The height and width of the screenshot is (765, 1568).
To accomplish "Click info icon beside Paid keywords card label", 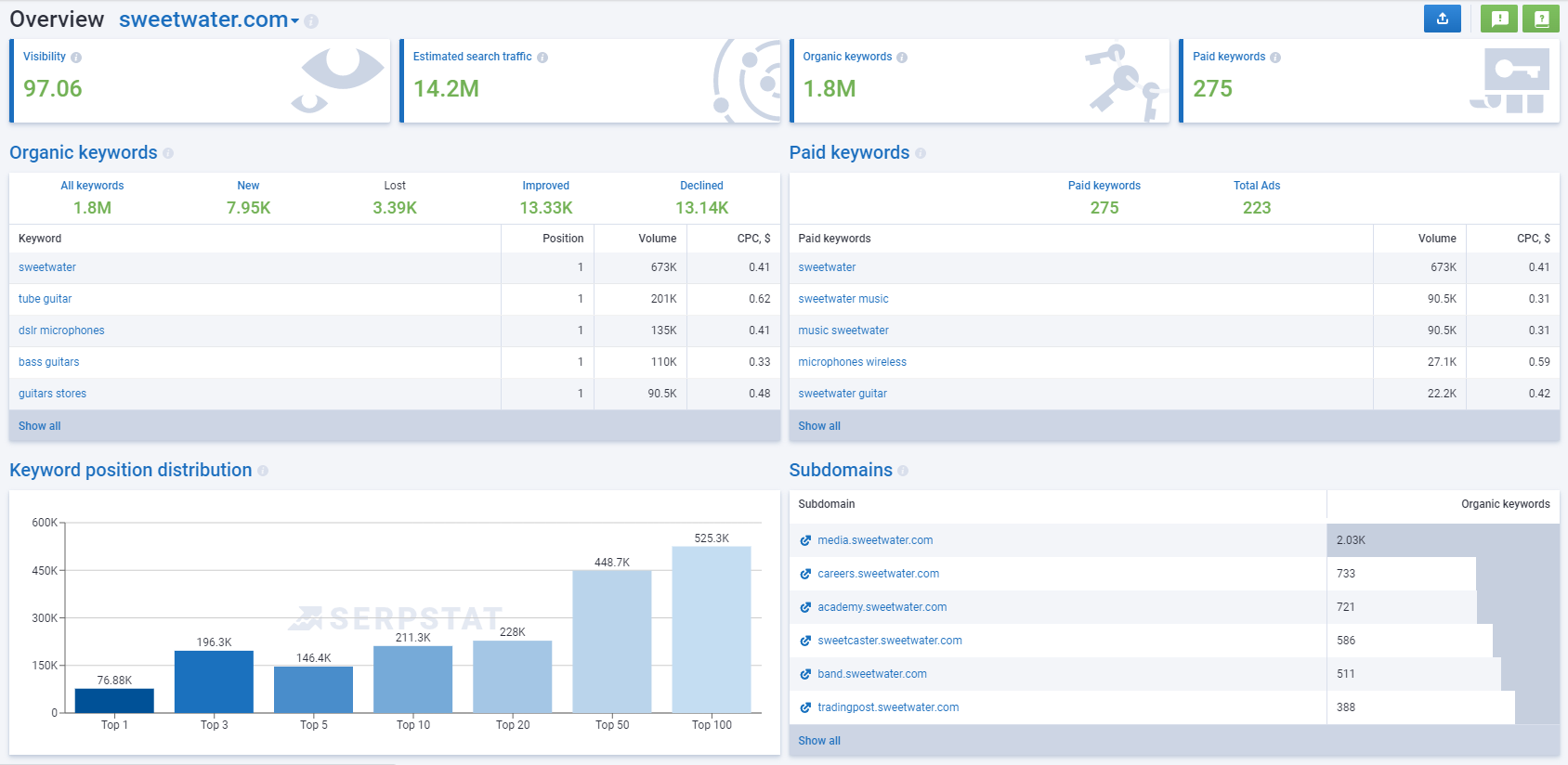I will 1275,58.
